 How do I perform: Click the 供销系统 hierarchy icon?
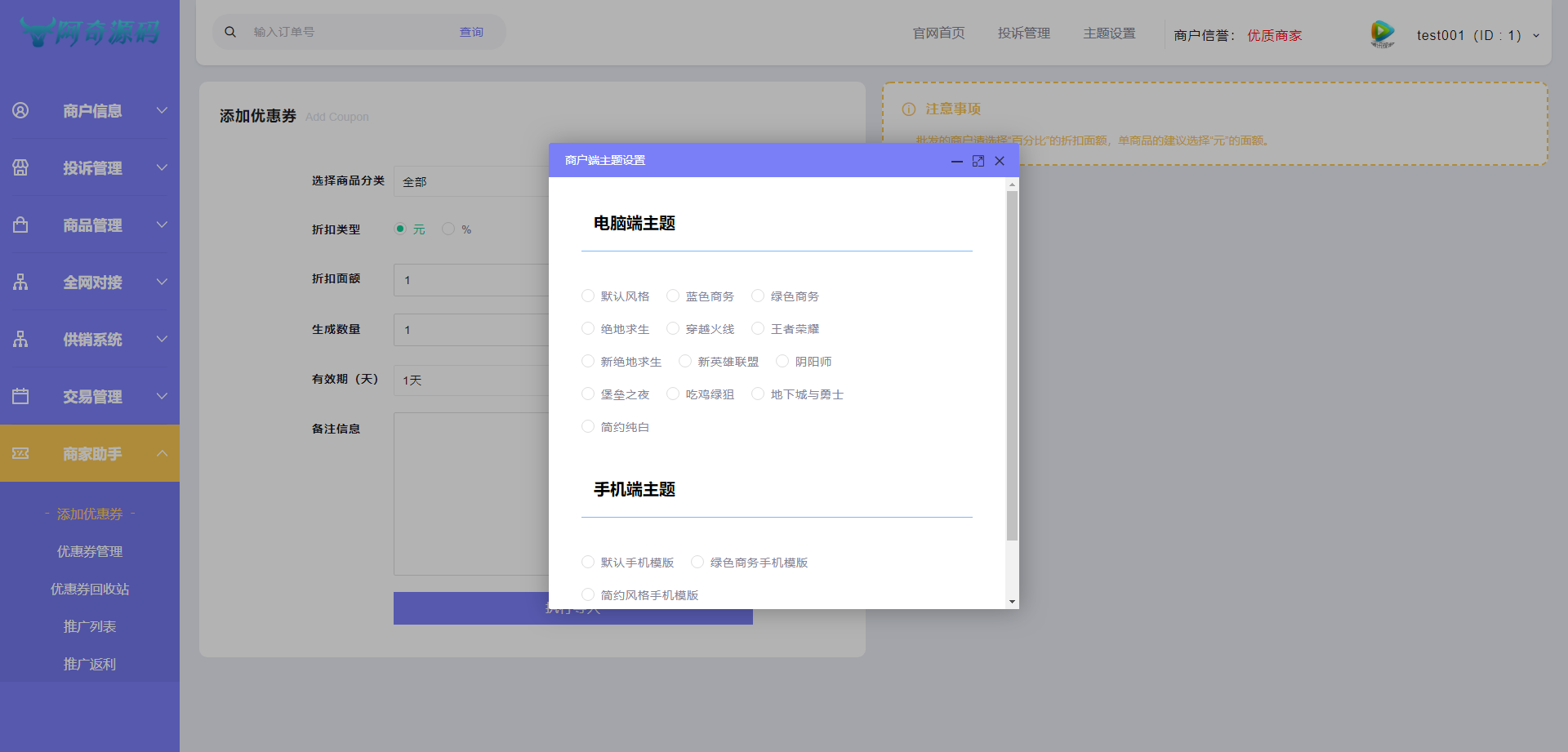click(x=20, y=339)
